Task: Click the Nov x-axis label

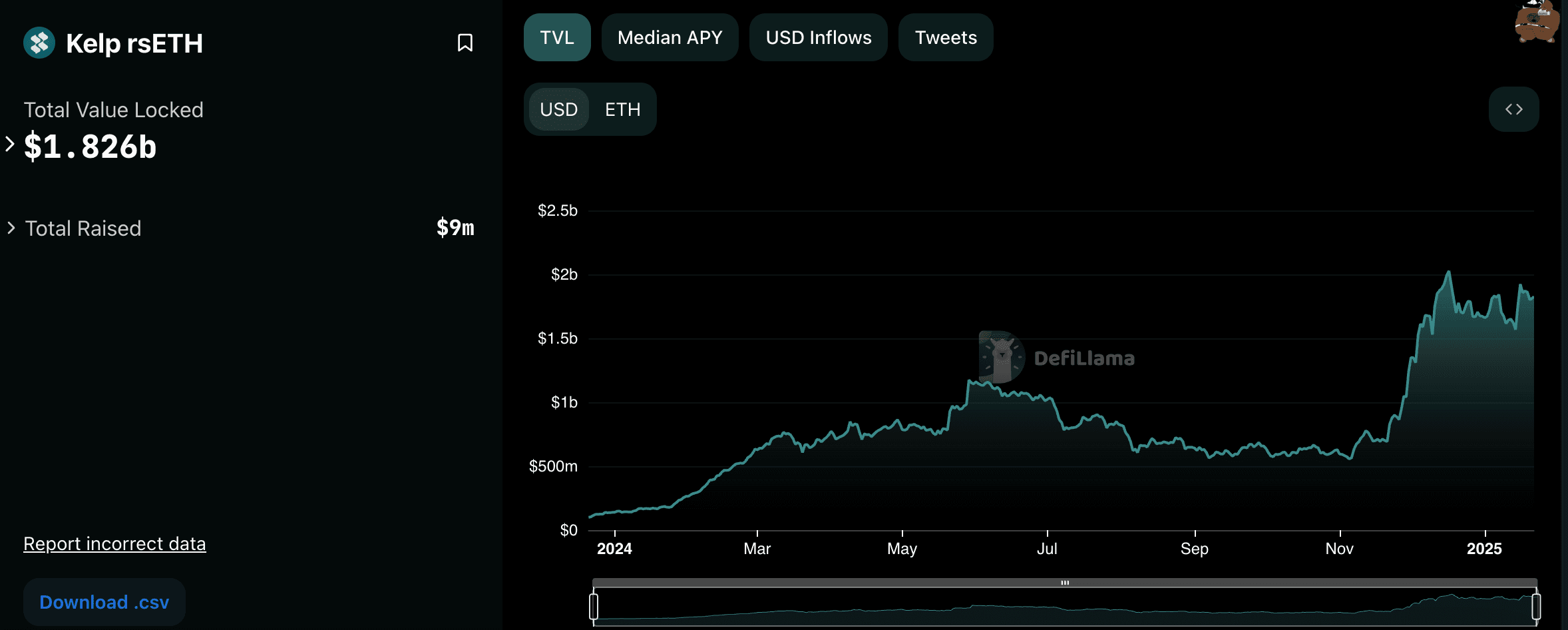Action: tap(1339, 549)
